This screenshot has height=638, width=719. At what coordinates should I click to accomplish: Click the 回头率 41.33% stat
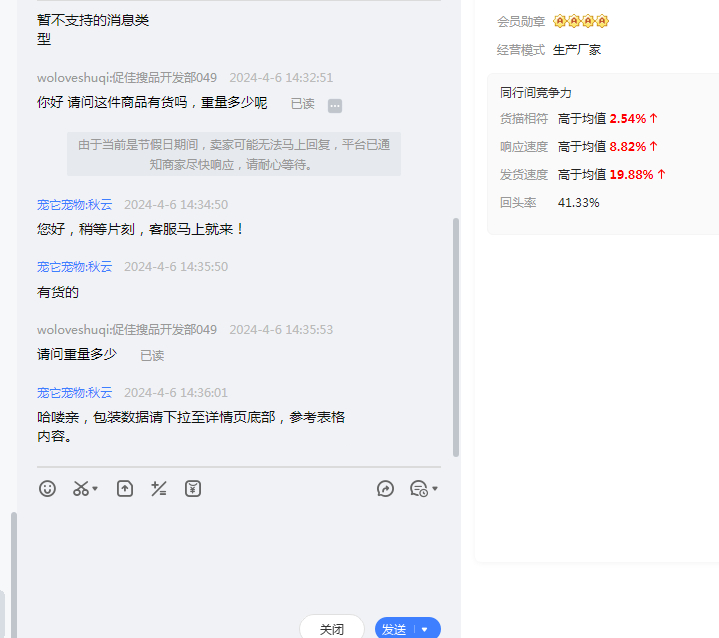click(x=577, y=202)
